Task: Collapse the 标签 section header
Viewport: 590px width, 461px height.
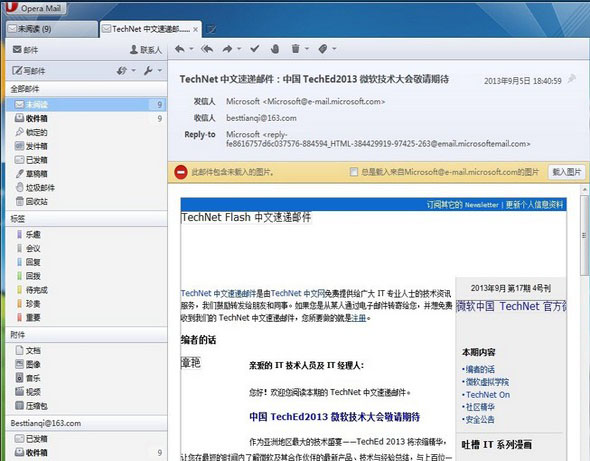Action: (x=86, y=219)
